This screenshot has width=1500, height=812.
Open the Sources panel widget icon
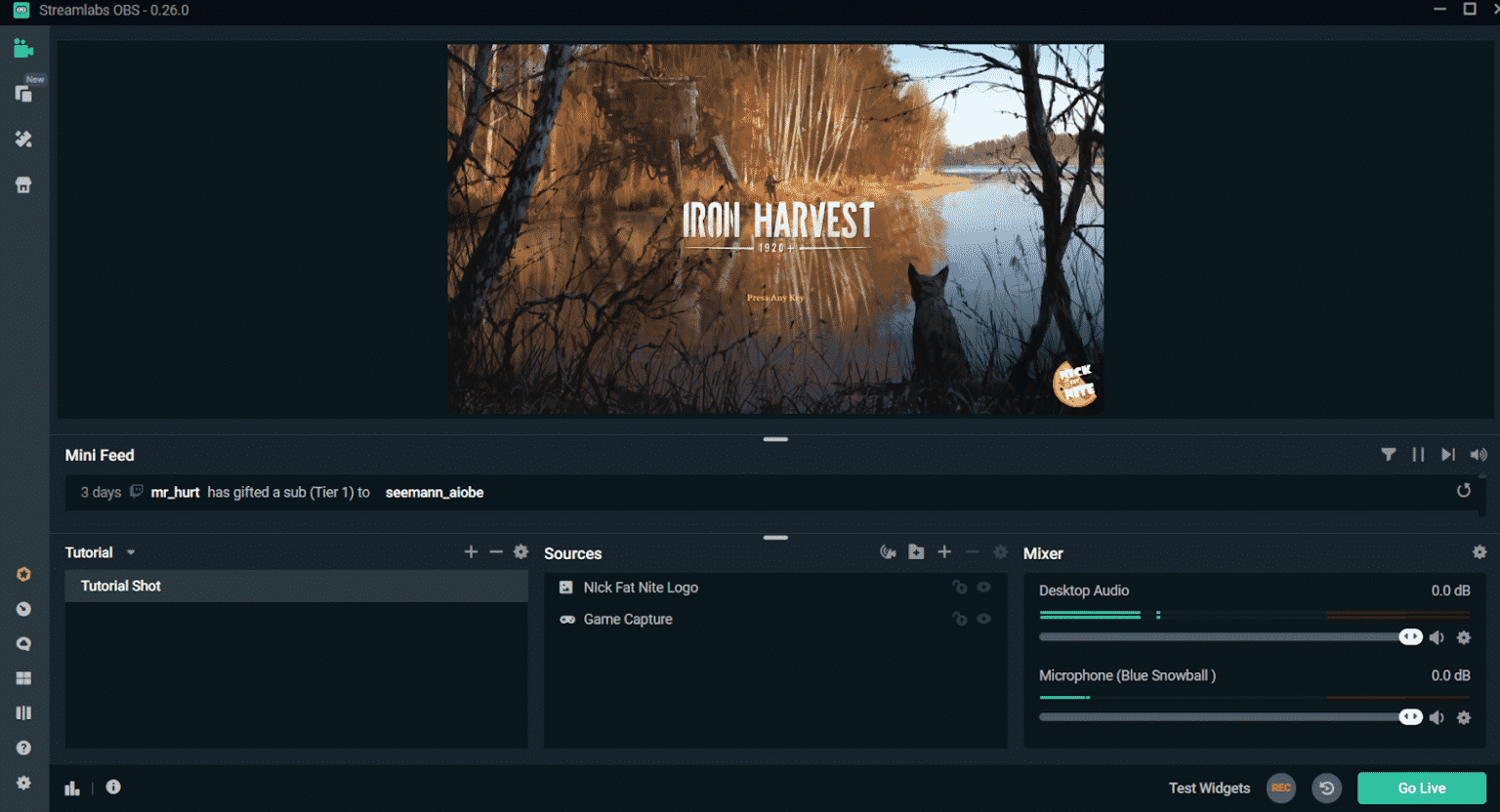888,552
